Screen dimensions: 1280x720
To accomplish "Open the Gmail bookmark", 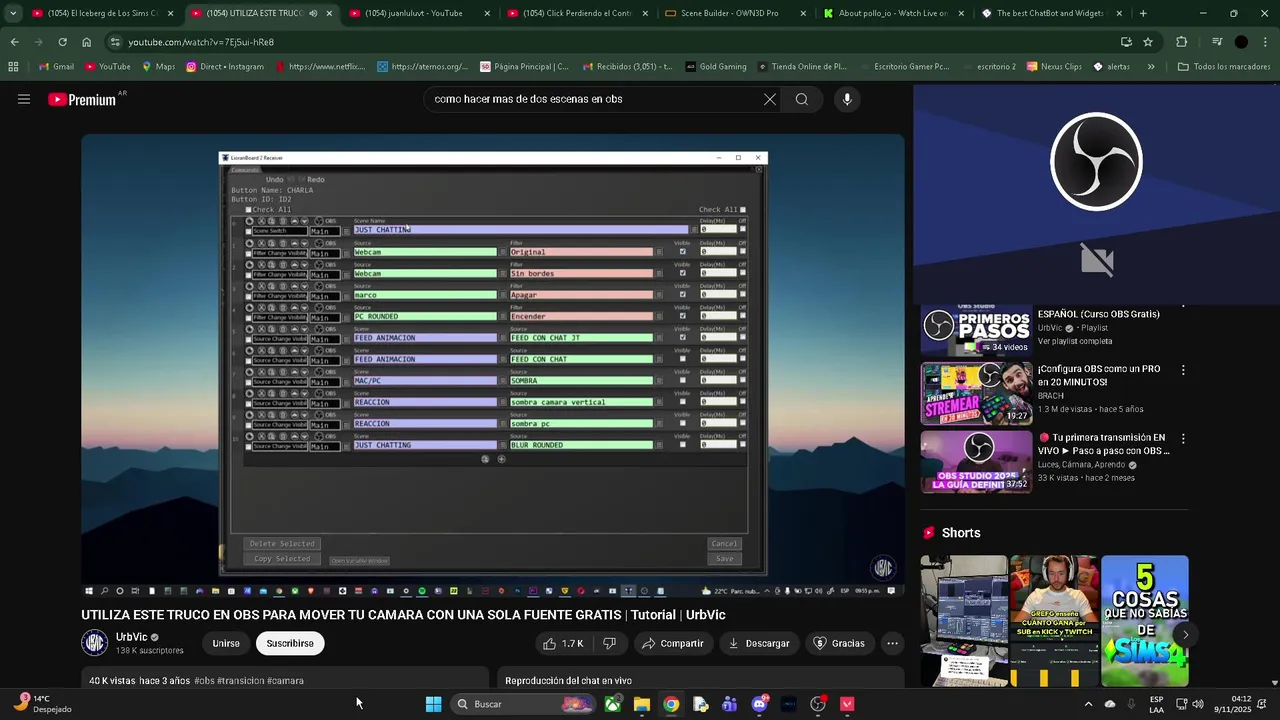I will 56,67.
